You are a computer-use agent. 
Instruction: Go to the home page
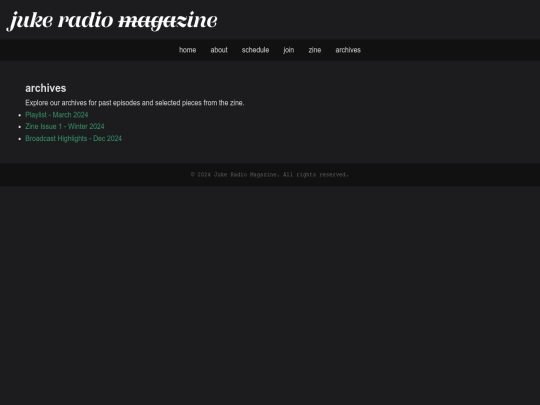tap(187, 50)
